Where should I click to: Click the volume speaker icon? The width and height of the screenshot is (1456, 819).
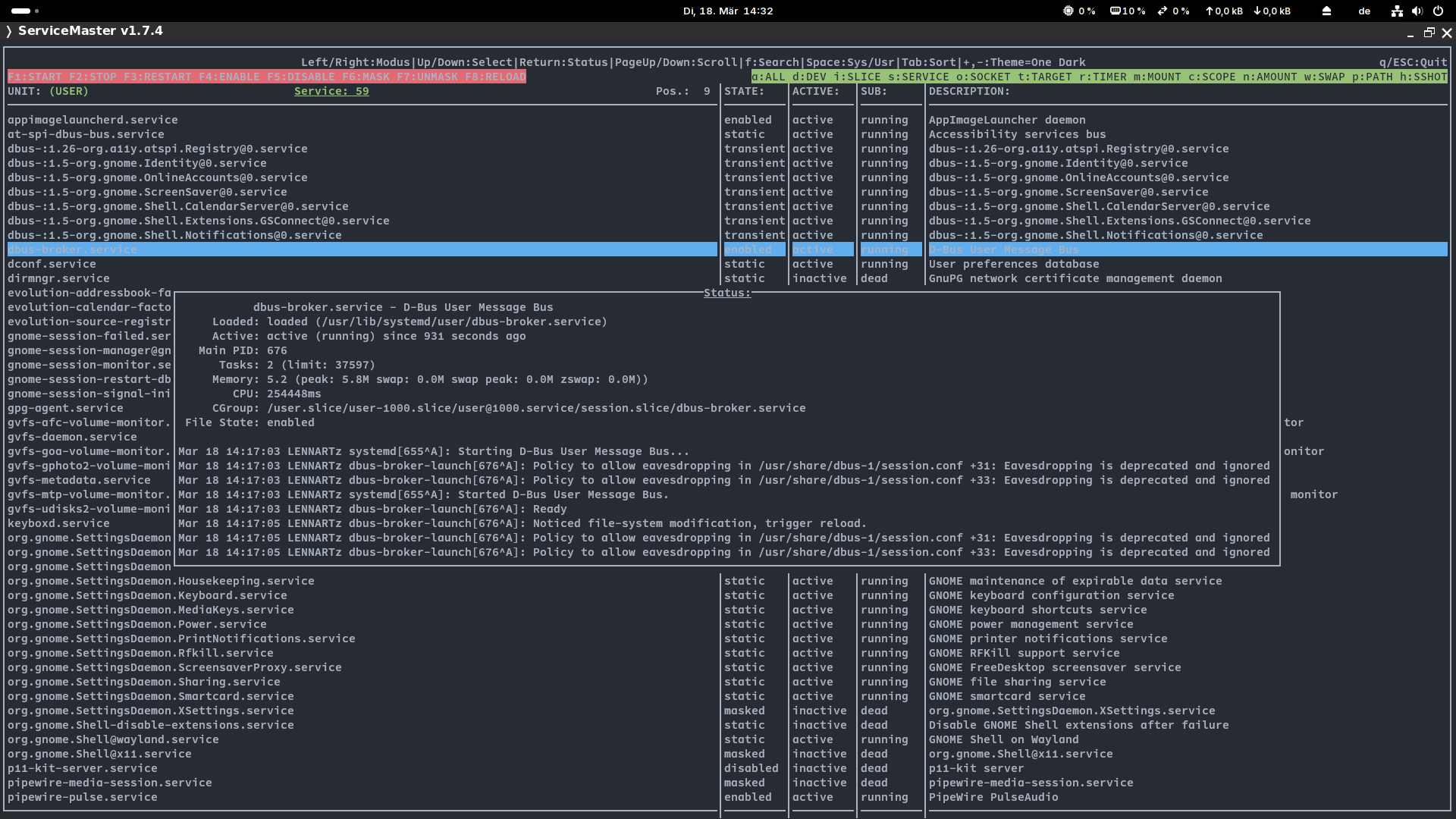point(1417,11)
